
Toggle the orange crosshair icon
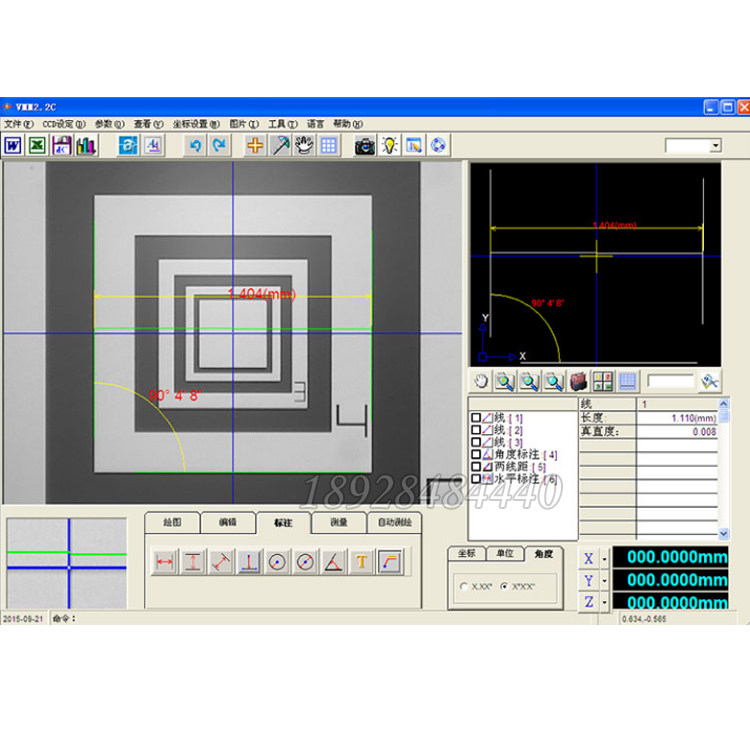click(255, 145)
